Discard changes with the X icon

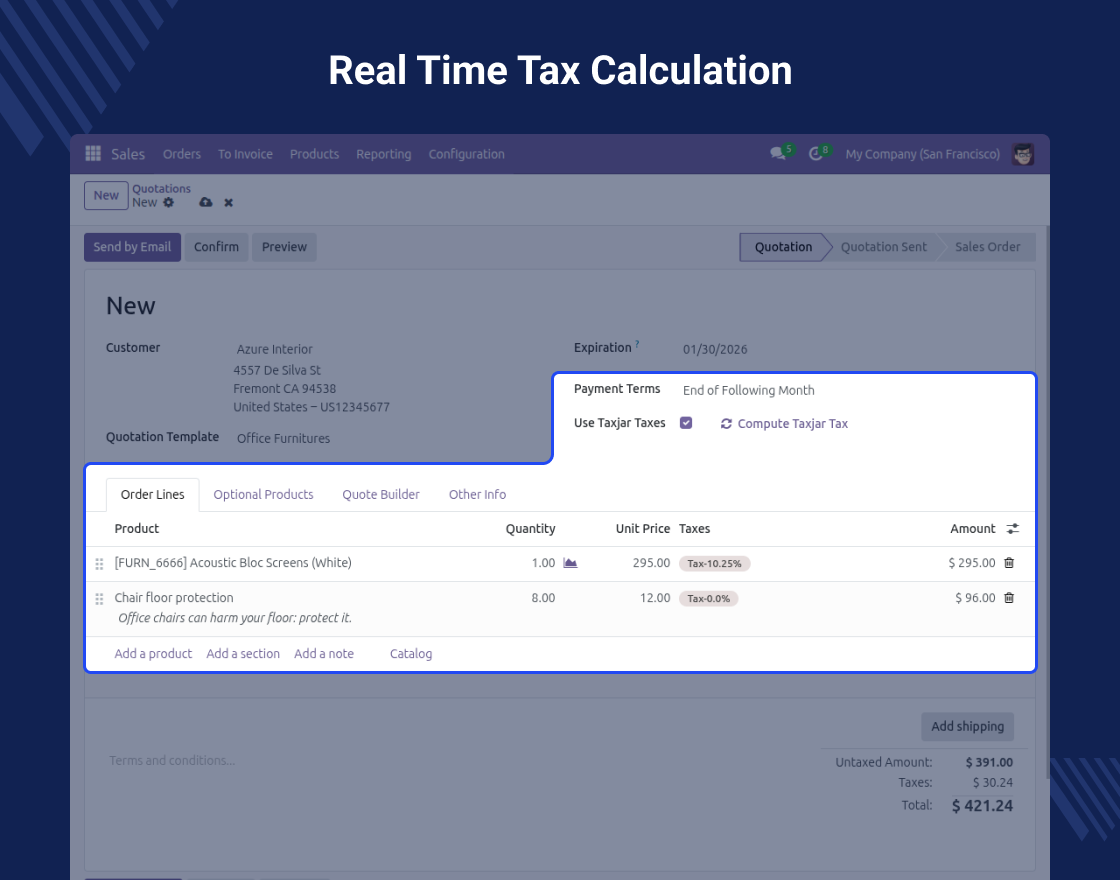click(229, 202)
